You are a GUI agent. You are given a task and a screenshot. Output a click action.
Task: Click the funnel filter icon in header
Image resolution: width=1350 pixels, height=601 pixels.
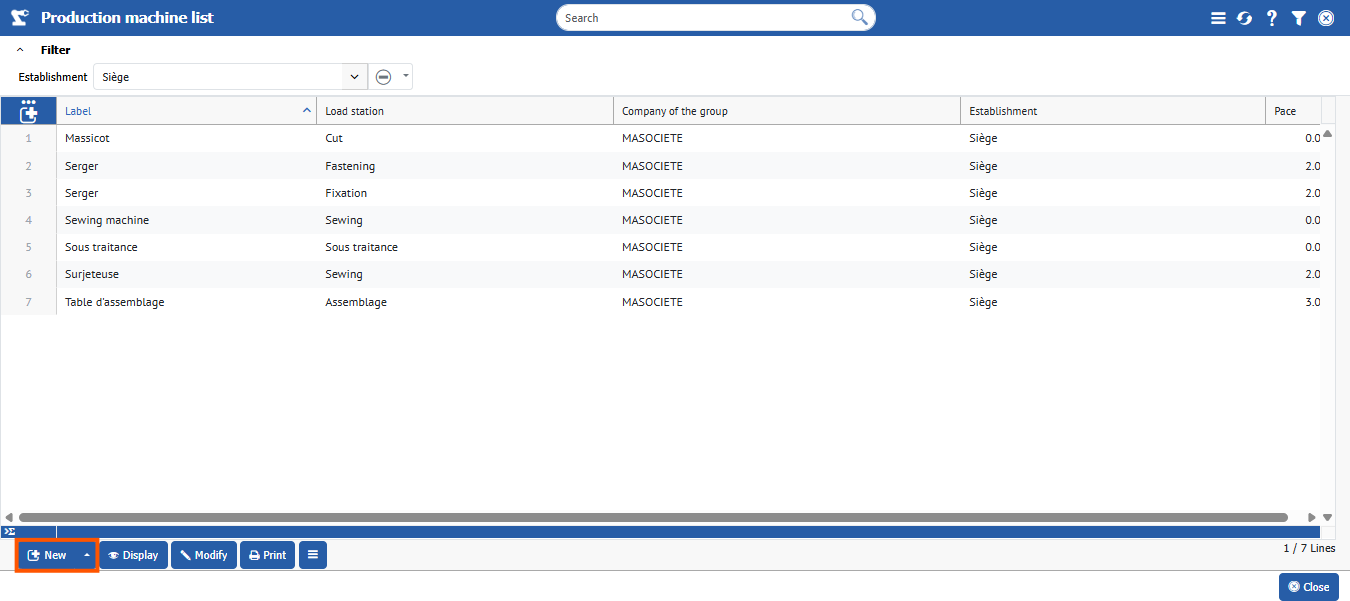pyautogui.click(x=1298, y=18)
